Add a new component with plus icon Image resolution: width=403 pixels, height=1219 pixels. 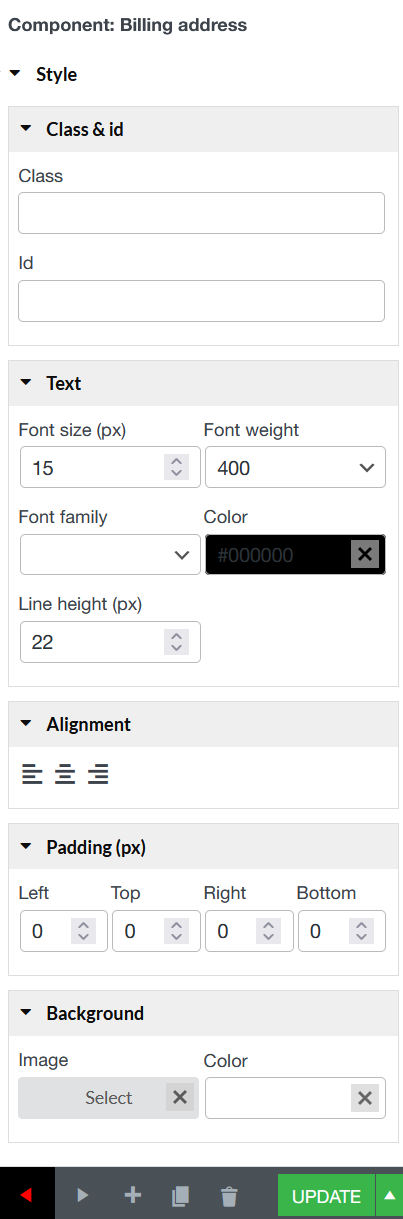132,1195
